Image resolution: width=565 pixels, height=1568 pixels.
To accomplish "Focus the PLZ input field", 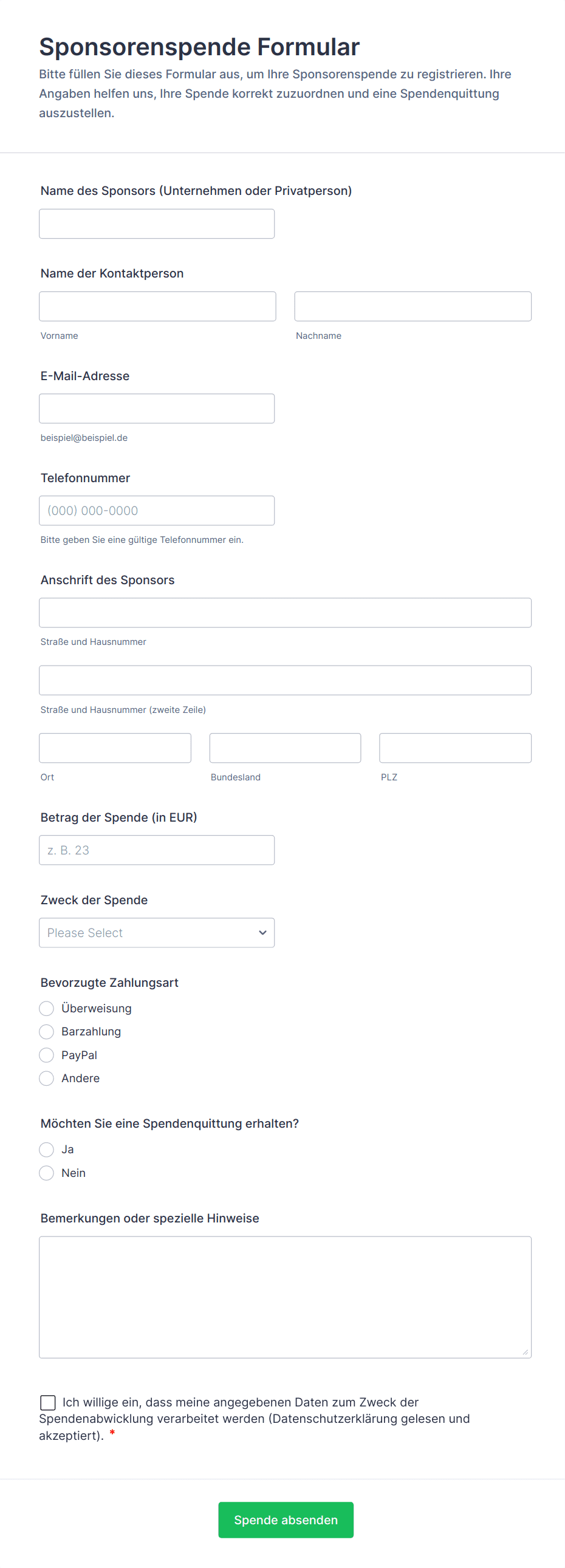I will pos(456,748).
